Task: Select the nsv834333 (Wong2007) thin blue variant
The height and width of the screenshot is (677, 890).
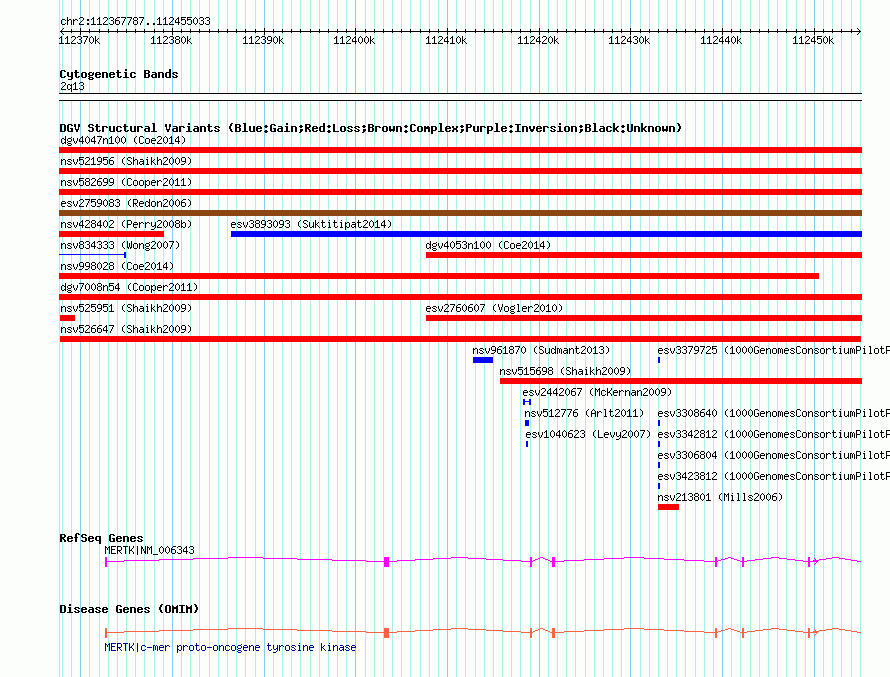Action: click(92, 255)
